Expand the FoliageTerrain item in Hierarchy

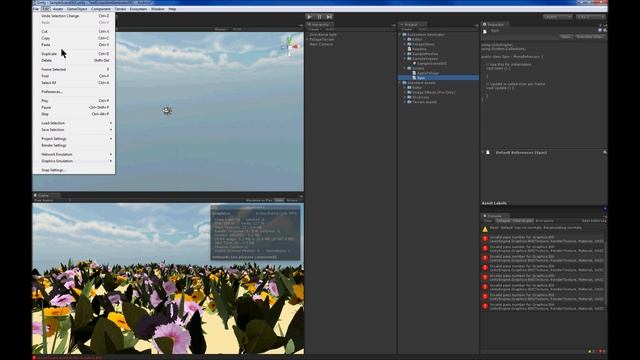(307, 40)
